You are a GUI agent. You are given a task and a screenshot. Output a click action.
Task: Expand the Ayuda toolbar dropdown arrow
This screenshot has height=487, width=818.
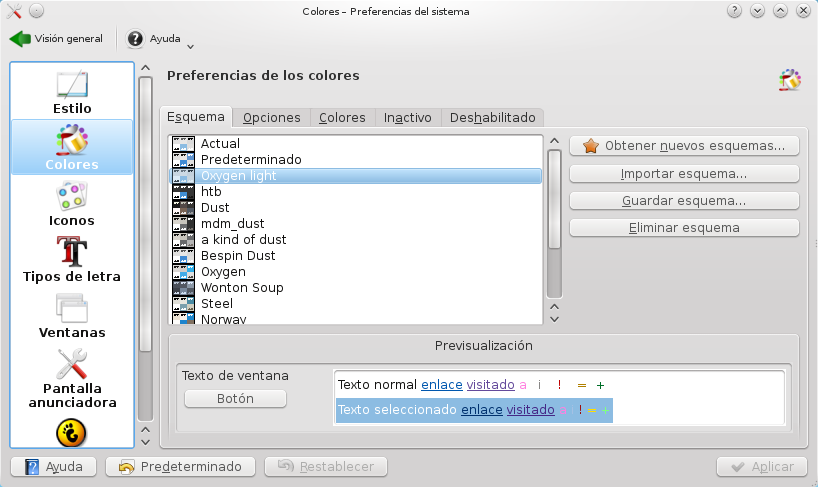[x=190, y=46]
